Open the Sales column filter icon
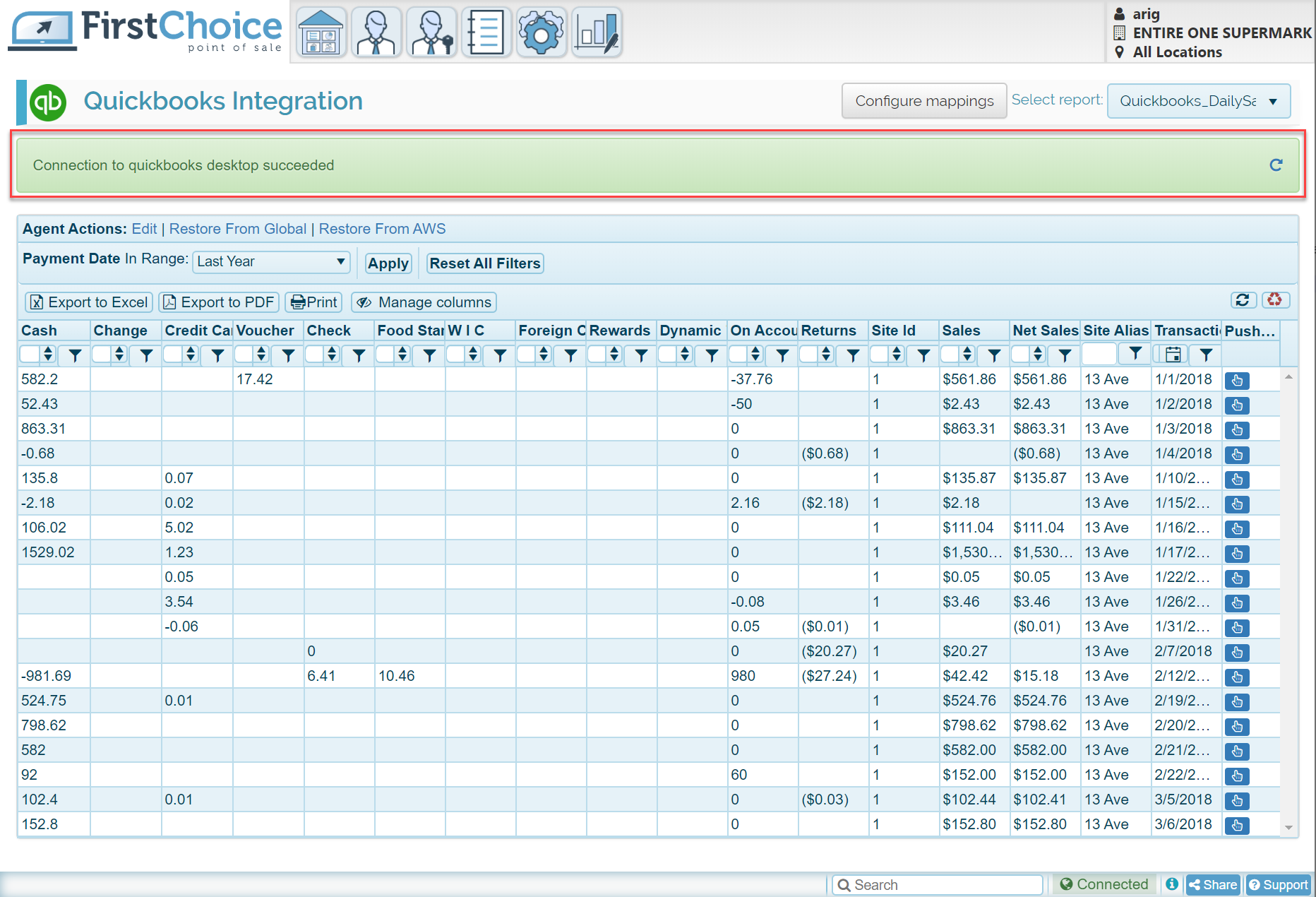The width and height of the screenshot is (1316, 897). 994,355
